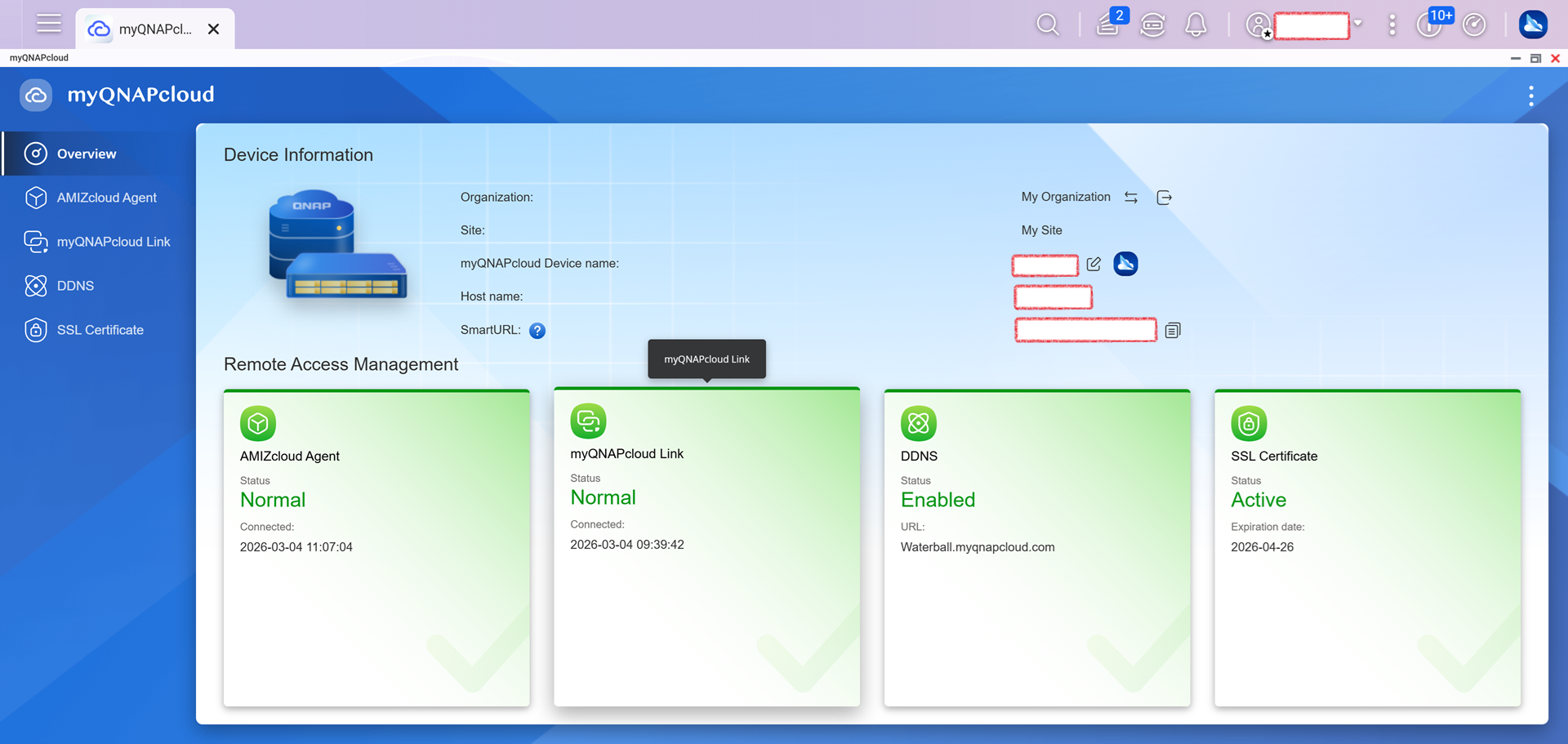Open SSL Certificate sidebar section
This screenshot has width=1568, height=744.
pos(100,330)
